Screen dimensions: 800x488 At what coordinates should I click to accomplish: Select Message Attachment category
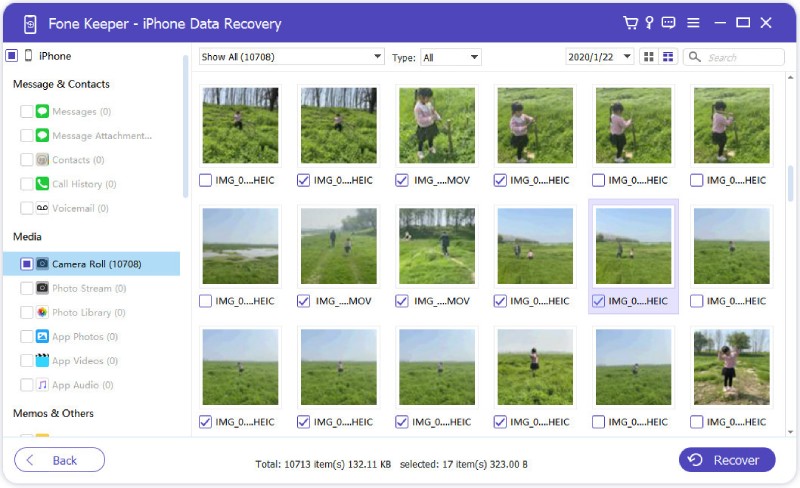102,135
